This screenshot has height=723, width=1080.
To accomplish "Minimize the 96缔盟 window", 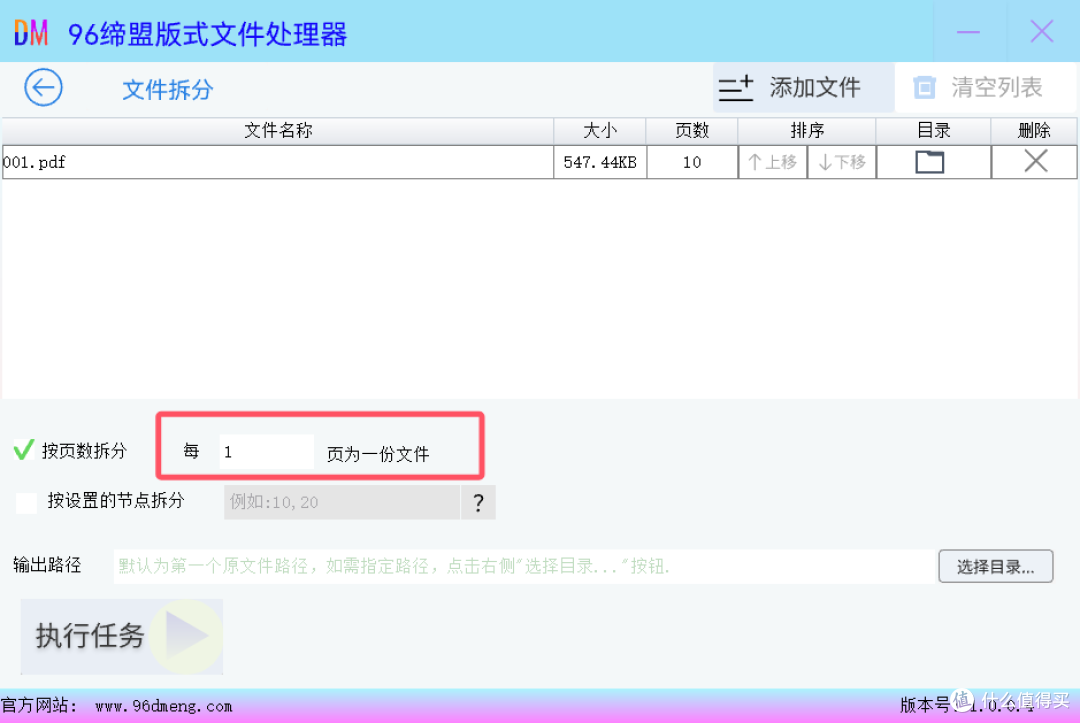I will coord(968,32).
